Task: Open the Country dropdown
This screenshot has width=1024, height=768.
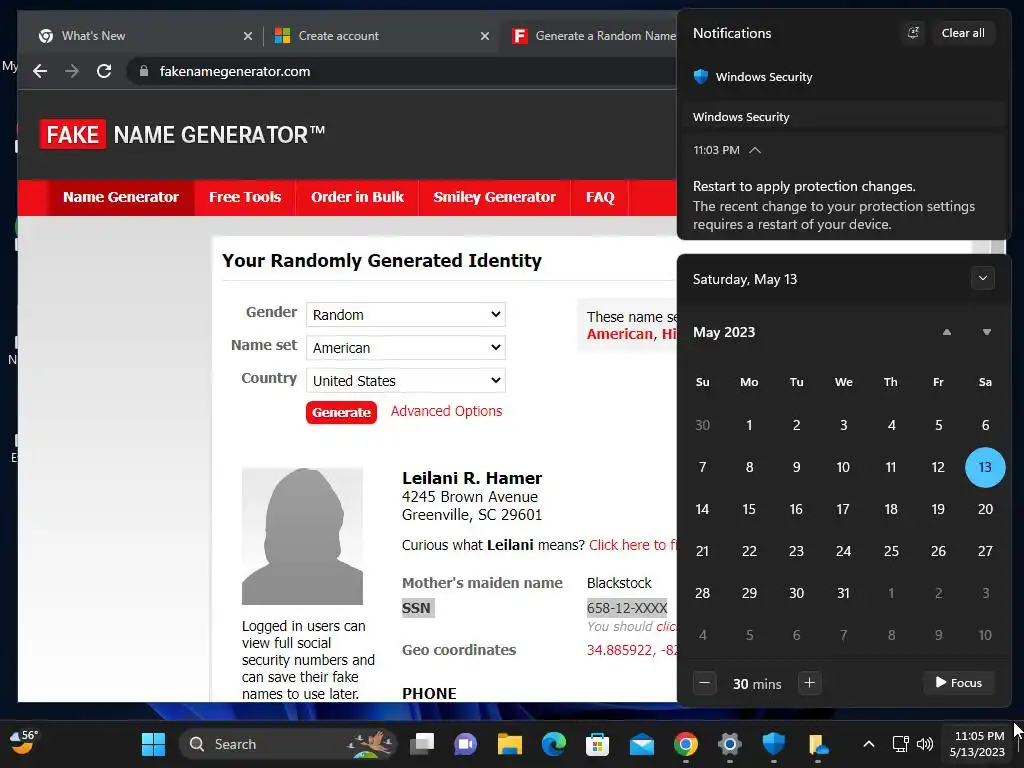Action: pyautogui.click(x=406, y=381)
